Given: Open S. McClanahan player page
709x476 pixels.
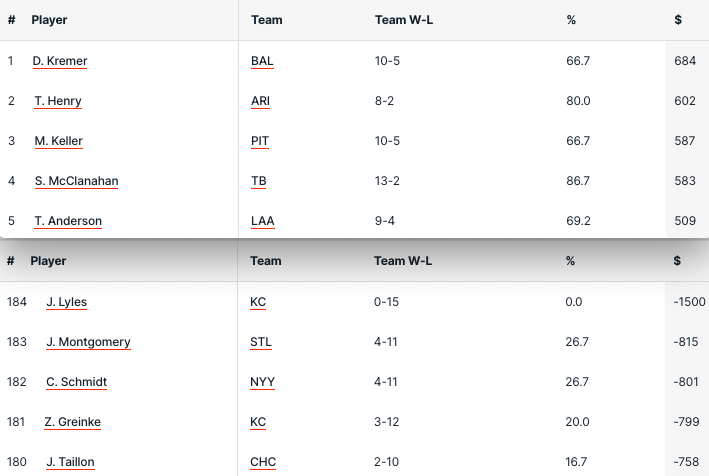Looking at the screenshot, I should coord(76,181).
